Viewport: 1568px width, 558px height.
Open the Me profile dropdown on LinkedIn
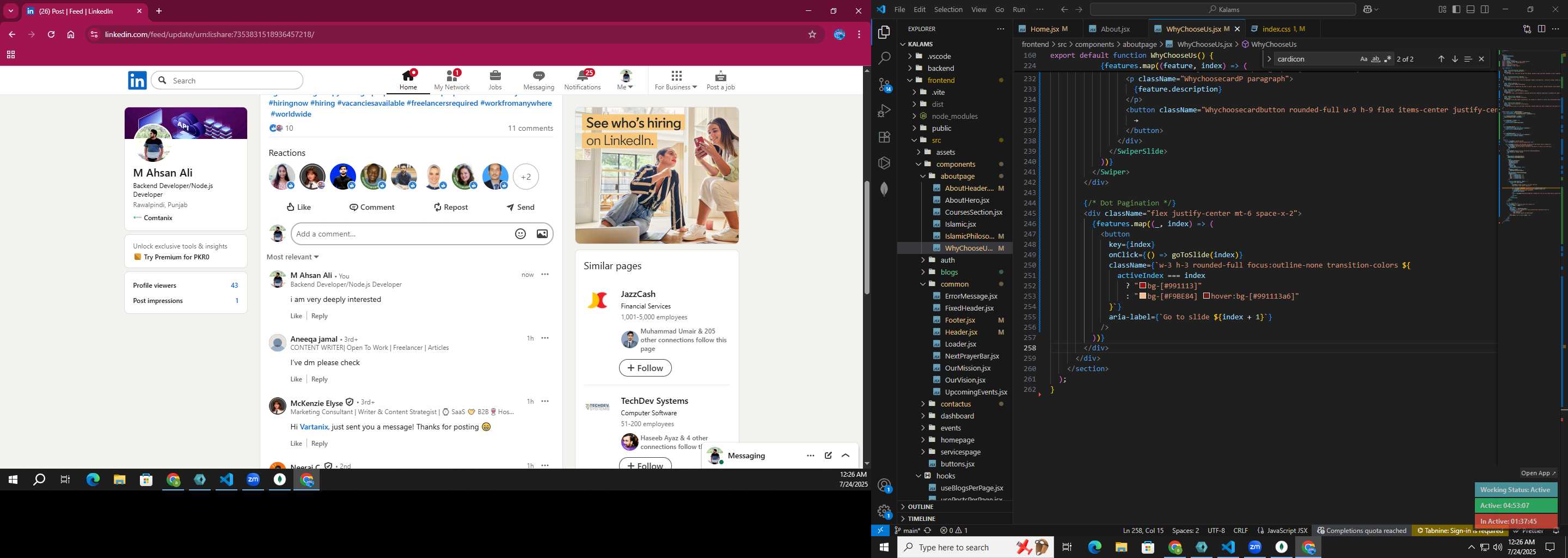tap(625, 80)
